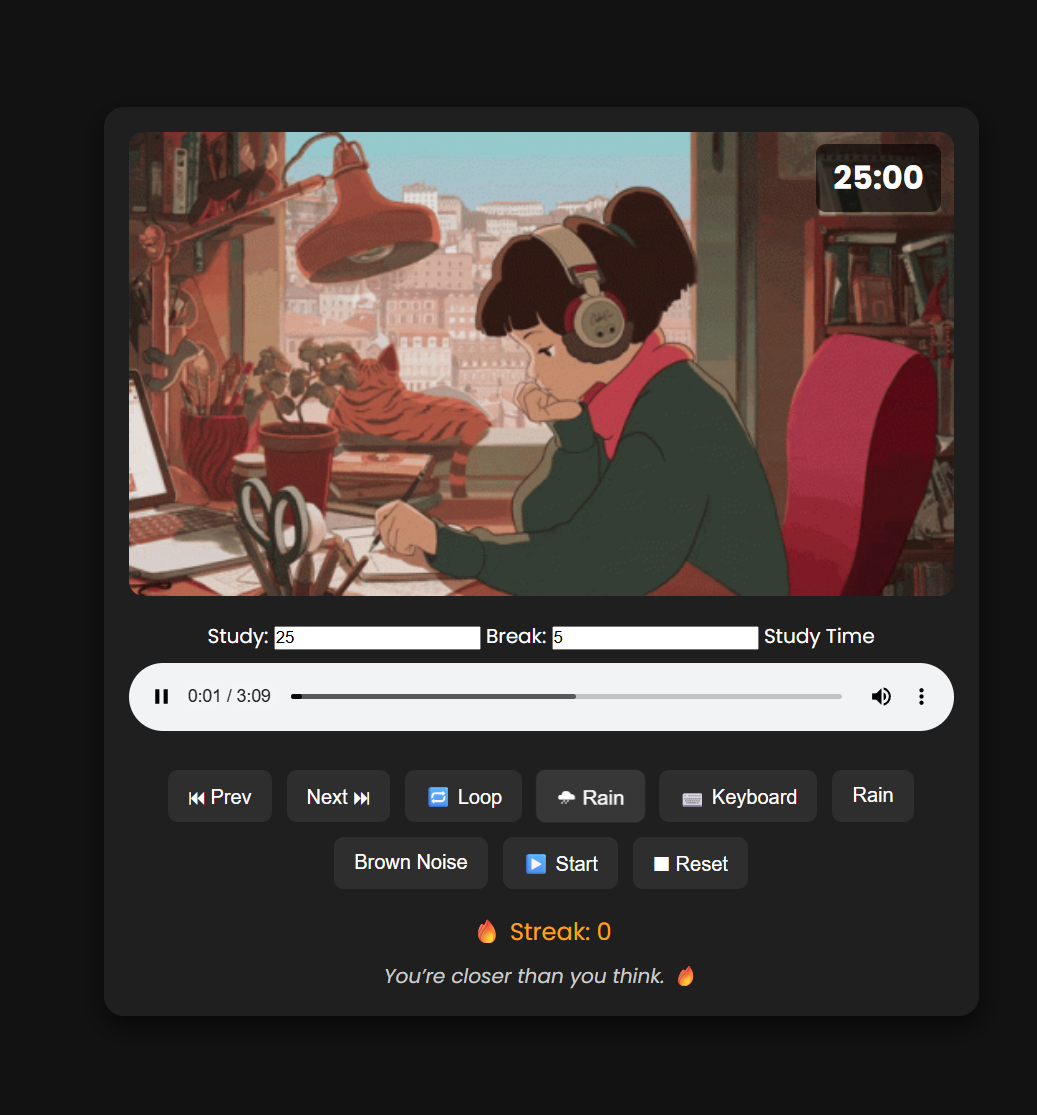Click the Study minutes input field
This screenshot has width=1037, height=1115.
(x=377, y=637)
